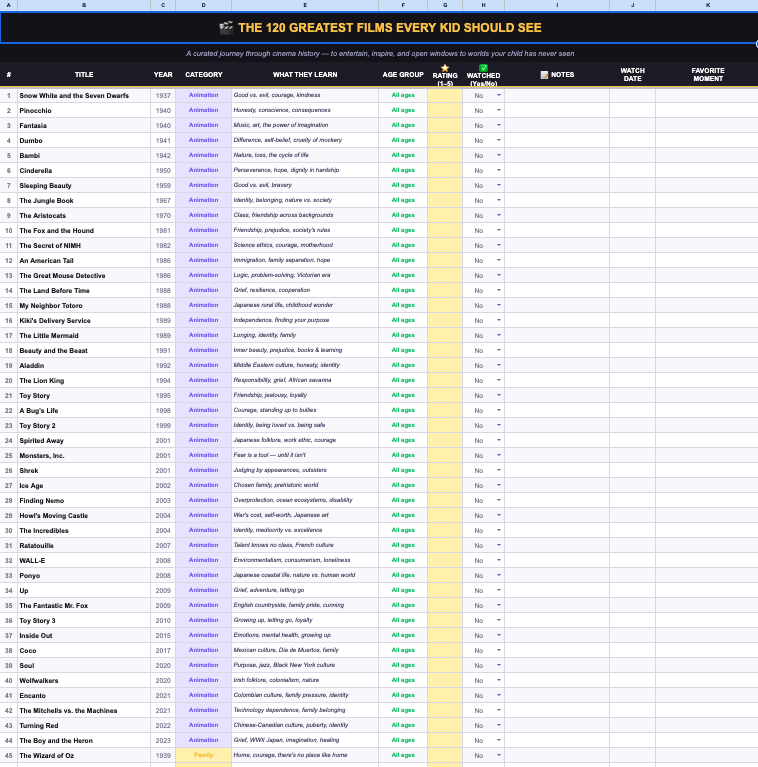The height and width of the screenshot is (767, 758).
Task: Open Watched dropdown for The Lion King
Action: [x=499, y=380]
